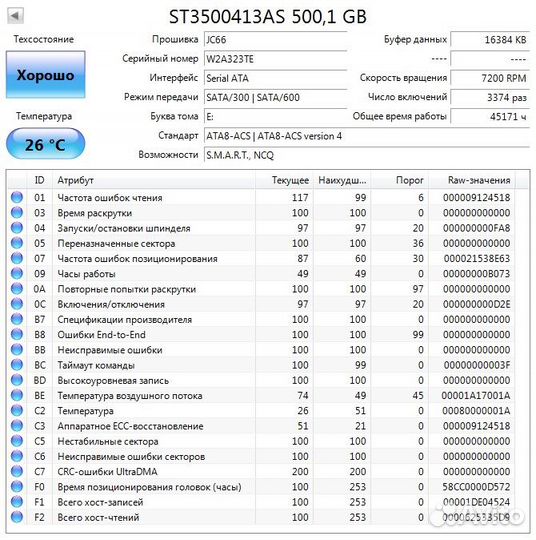Image resolution: width=536 pixels, height=540 pixels.
Task: Click the total hours field 45171 ч
Action: coord(490,117)
